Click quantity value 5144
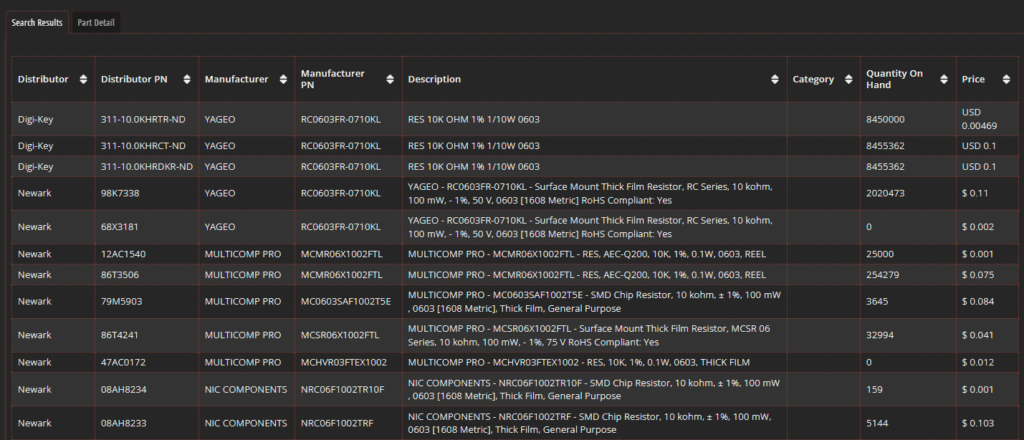This screenshot has height=440, width=1024. pos(877,423)
